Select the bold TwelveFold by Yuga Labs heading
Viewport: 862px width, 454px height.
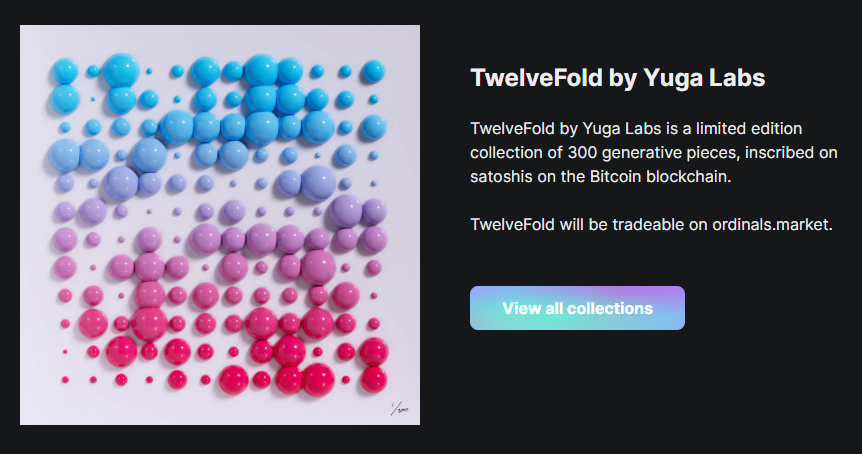[617, 79]
